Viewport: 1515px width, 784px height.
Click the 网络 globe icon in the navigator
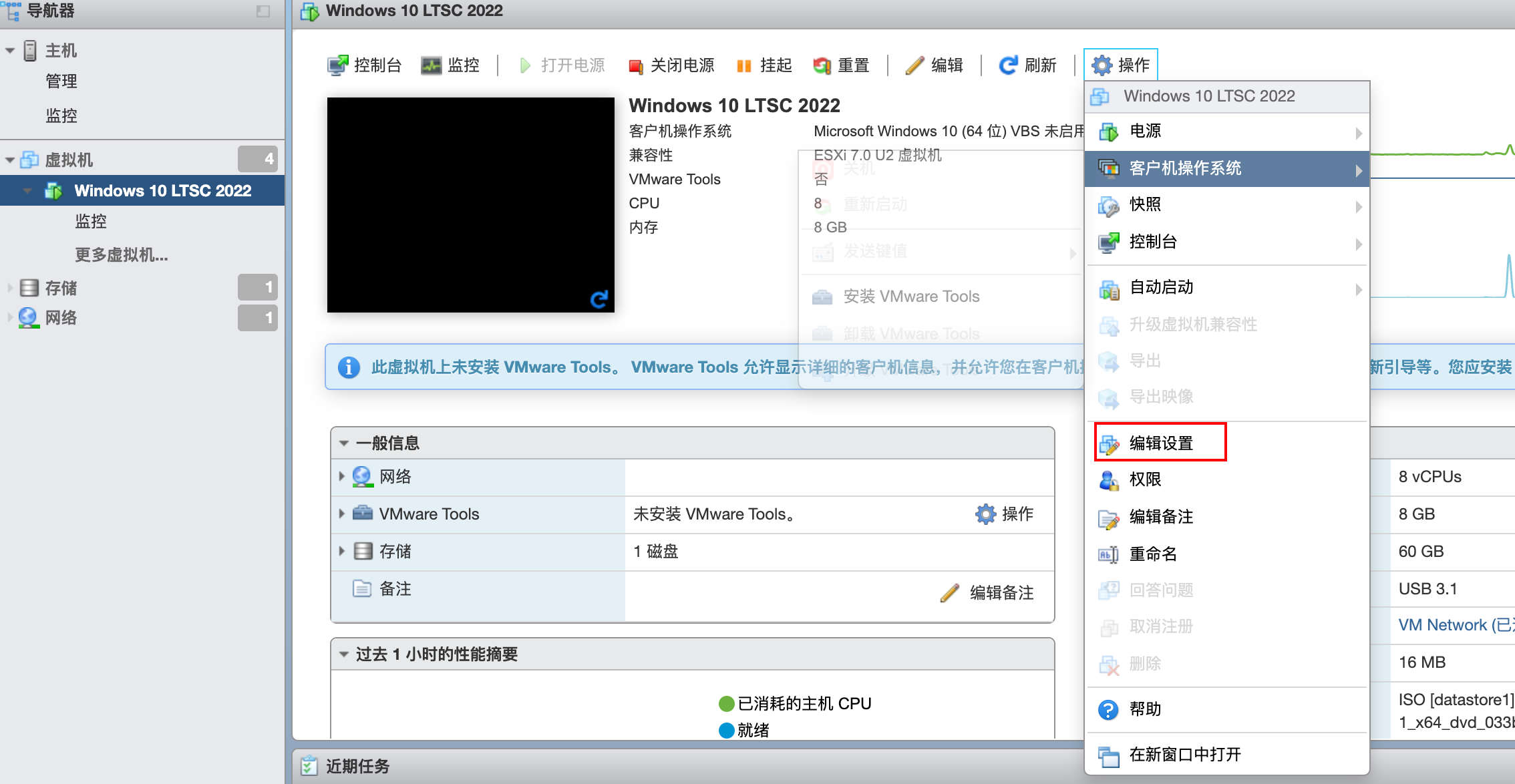coord(29,318)
